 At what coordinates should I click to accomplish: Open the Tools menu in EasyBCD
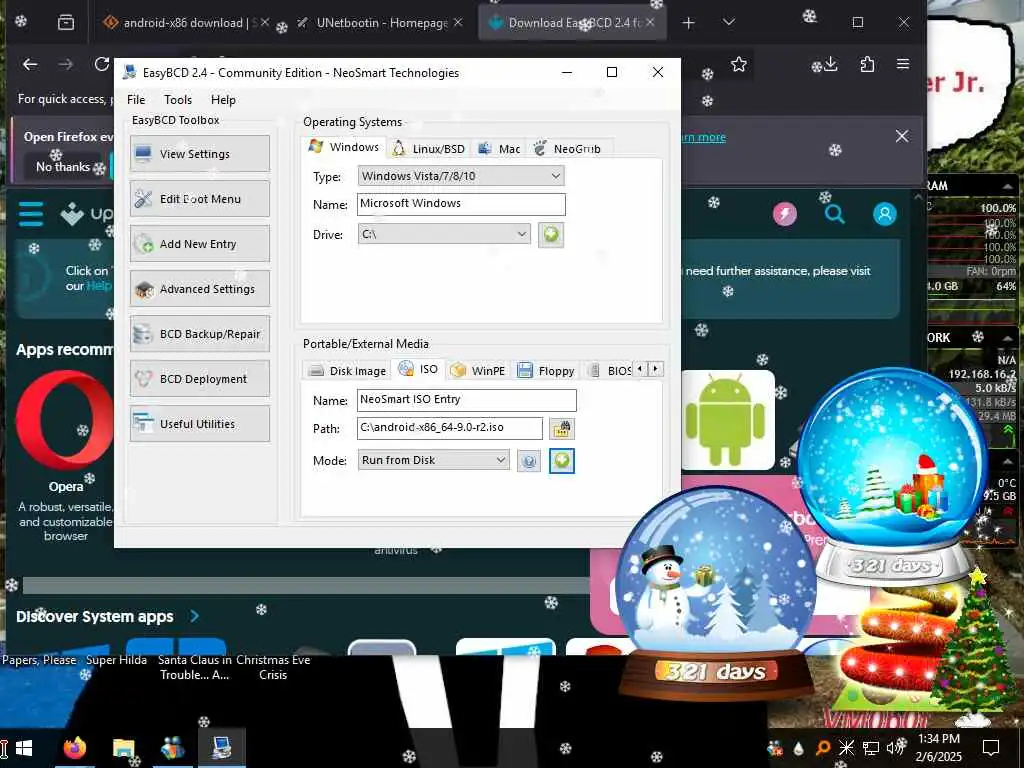pos(178,100)
